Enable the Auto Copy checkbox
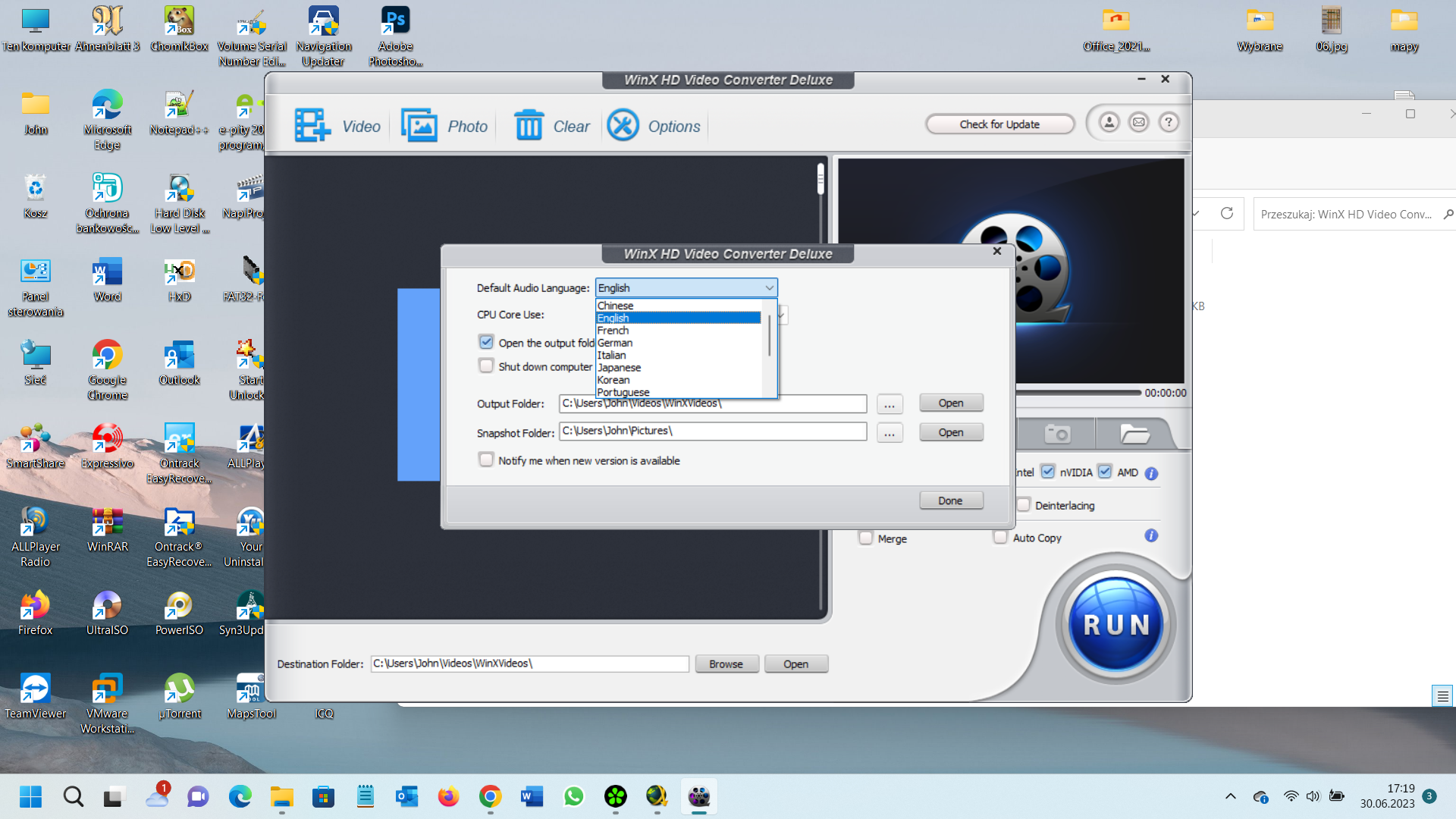The height and width of the screenshot is (819, 1456). click(x=1000, y=537)
